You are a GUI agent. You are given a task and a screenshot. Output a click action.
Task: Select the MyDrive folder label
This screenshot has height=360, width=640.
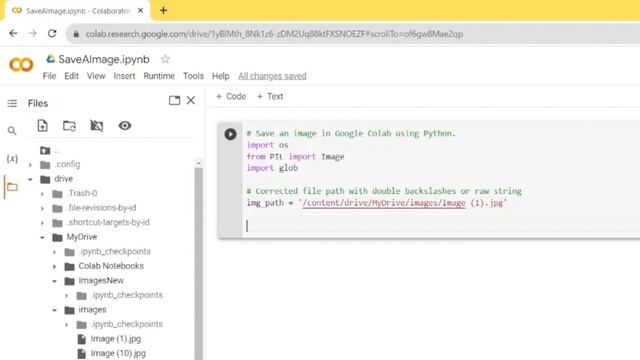click(x=82, y=237)
